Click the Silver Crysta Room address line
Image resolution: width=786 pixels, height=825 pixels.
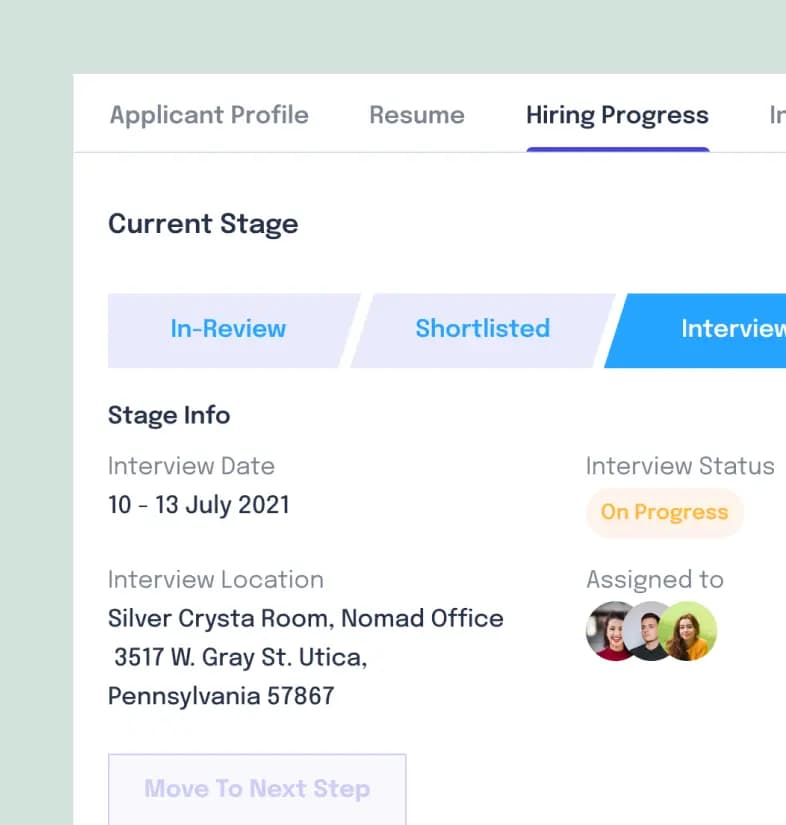(x=305, y=619)
